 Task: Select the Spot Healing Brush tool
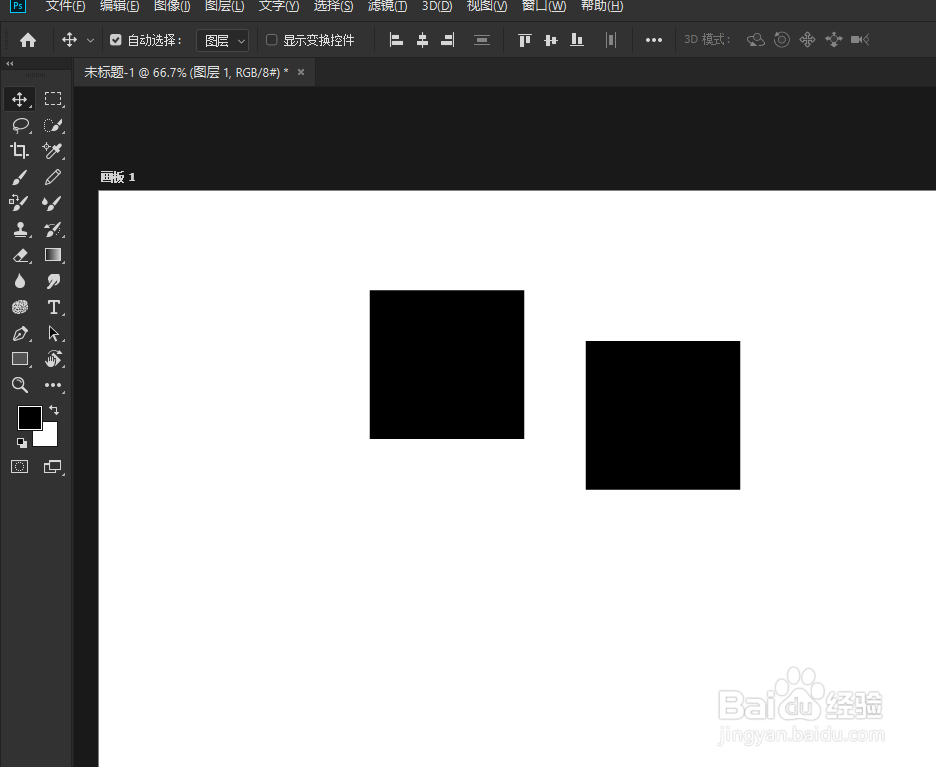(x=19, y=203)
